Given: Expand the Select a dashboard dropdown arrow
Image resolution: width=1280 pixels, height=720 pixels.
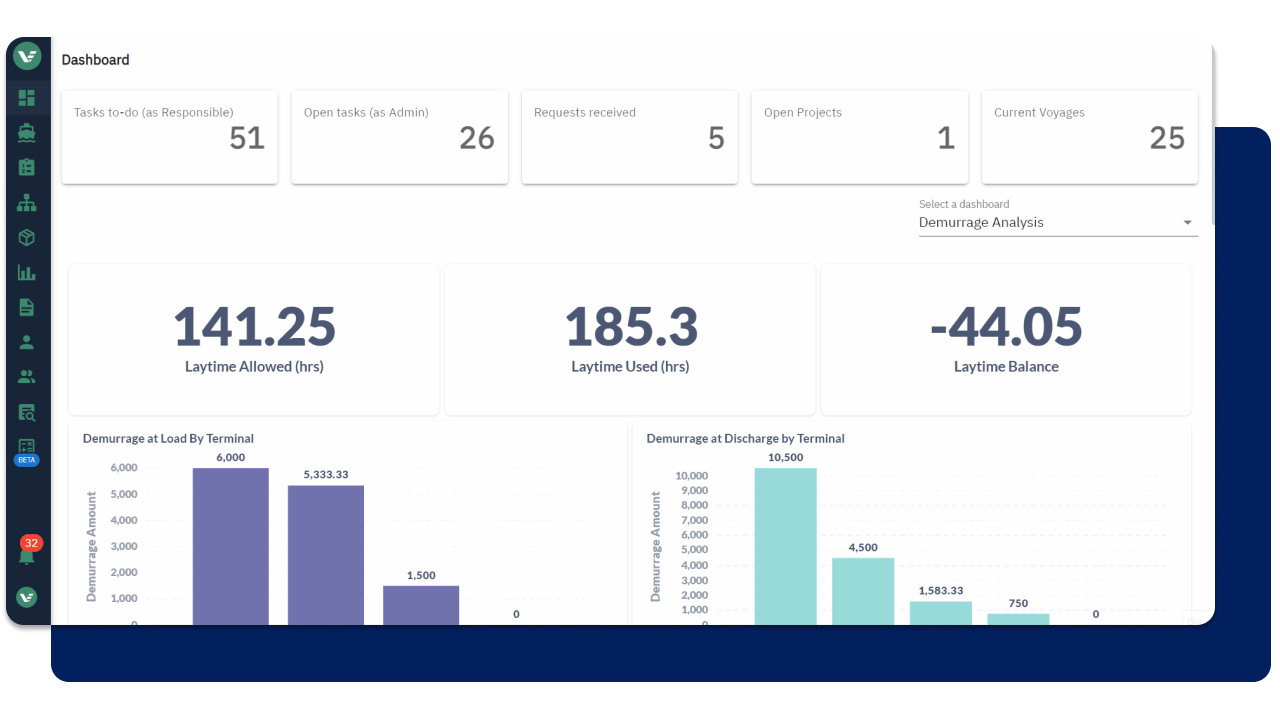Looking at the screenshot, I should click(1187, 223).
